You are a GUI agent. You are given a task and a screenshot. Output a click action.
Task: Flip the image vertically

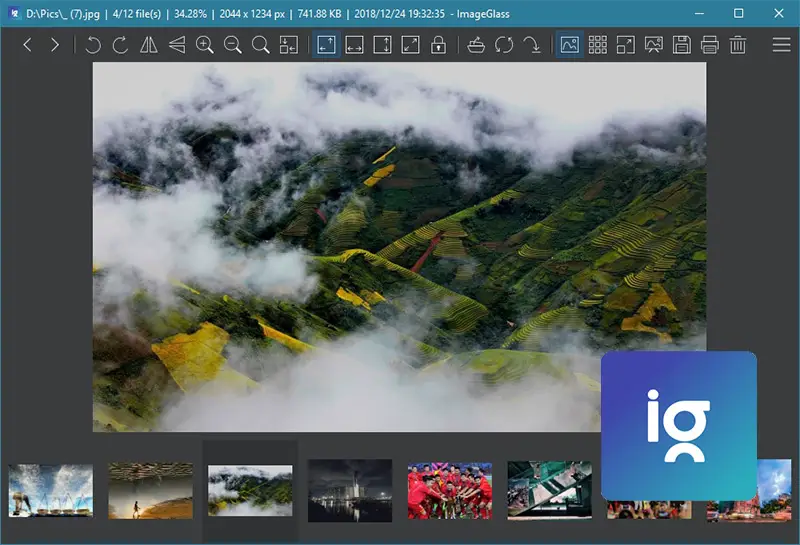tap(177, 45)
